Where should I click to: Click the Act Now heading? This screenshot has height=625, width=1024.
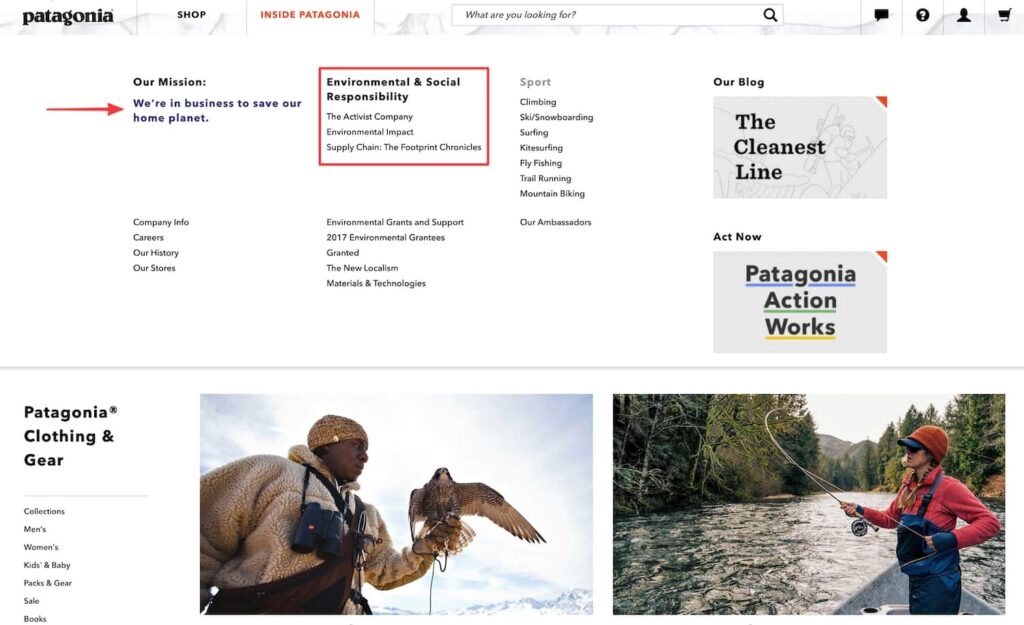737,237
